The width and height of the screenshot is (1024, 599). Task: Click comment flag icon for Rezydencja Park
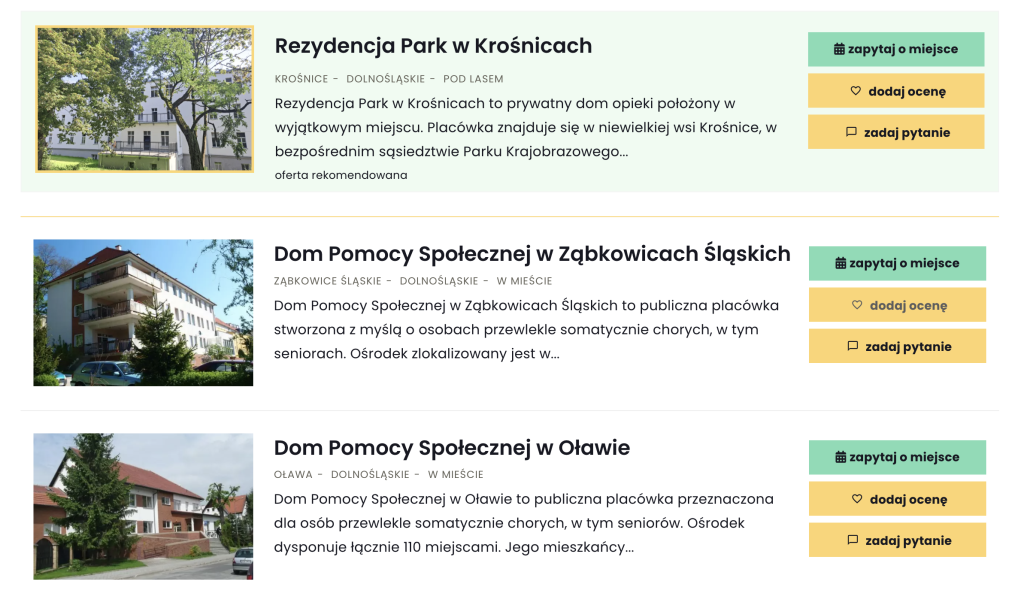tap(851, 132)
